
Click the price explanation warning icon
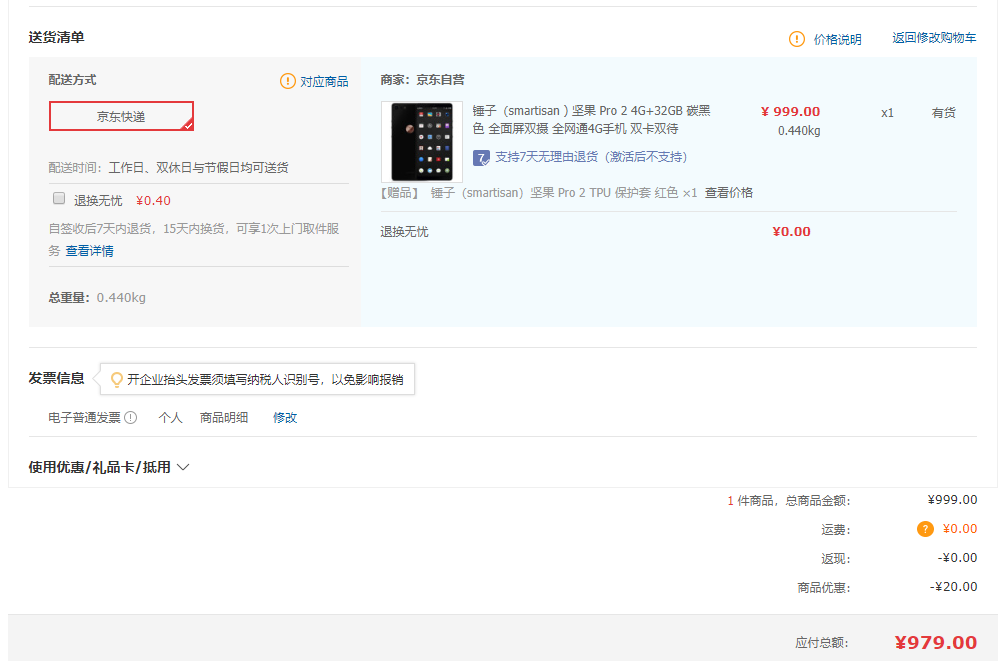(796, 39)
